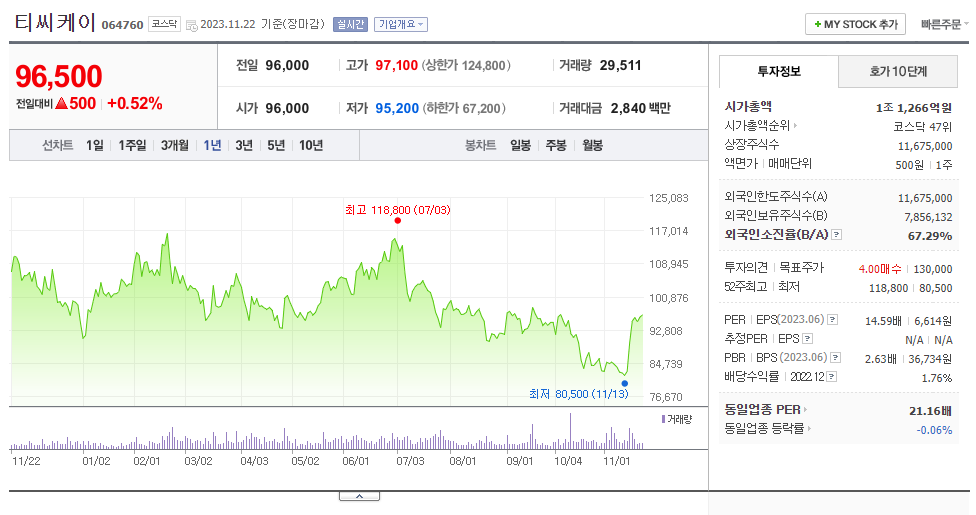Click the 티씨케이 stock name heading
Screen dimensions: 976x515
click(x=55, y=22)
